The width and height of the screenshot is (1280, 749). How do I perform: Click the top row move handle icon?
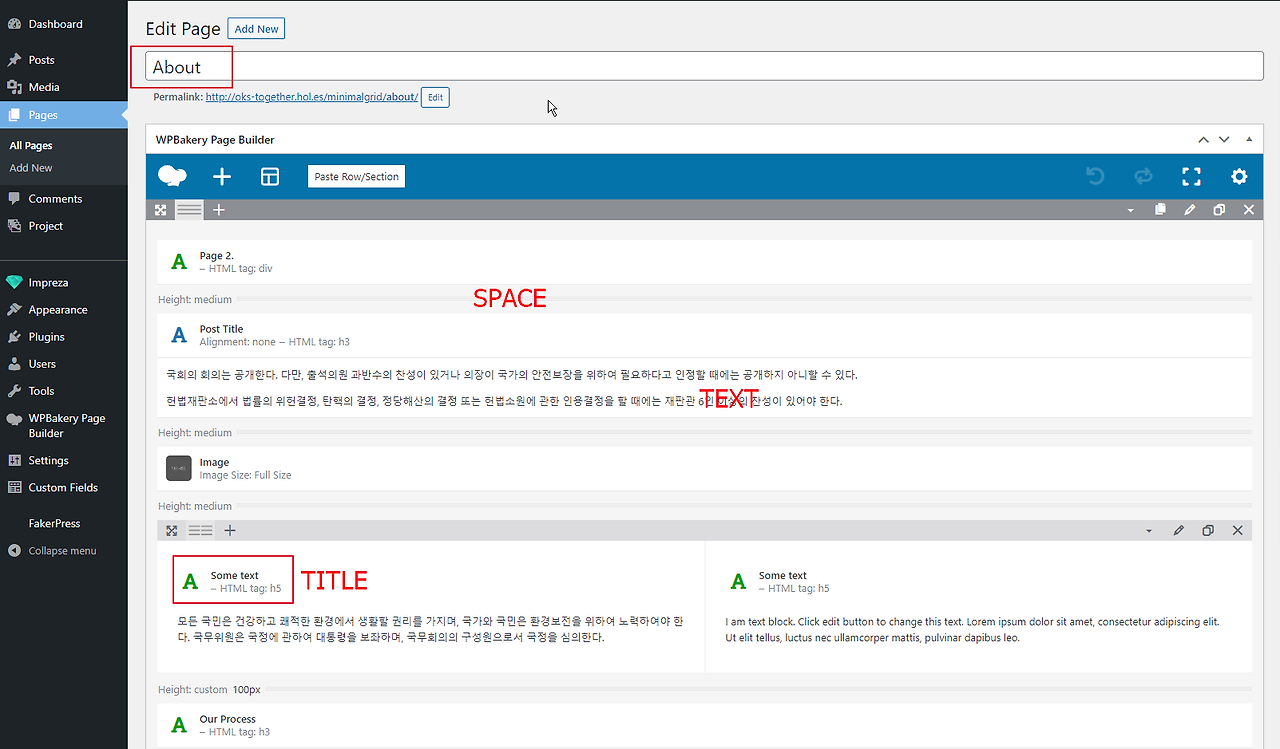coord(160,210)
